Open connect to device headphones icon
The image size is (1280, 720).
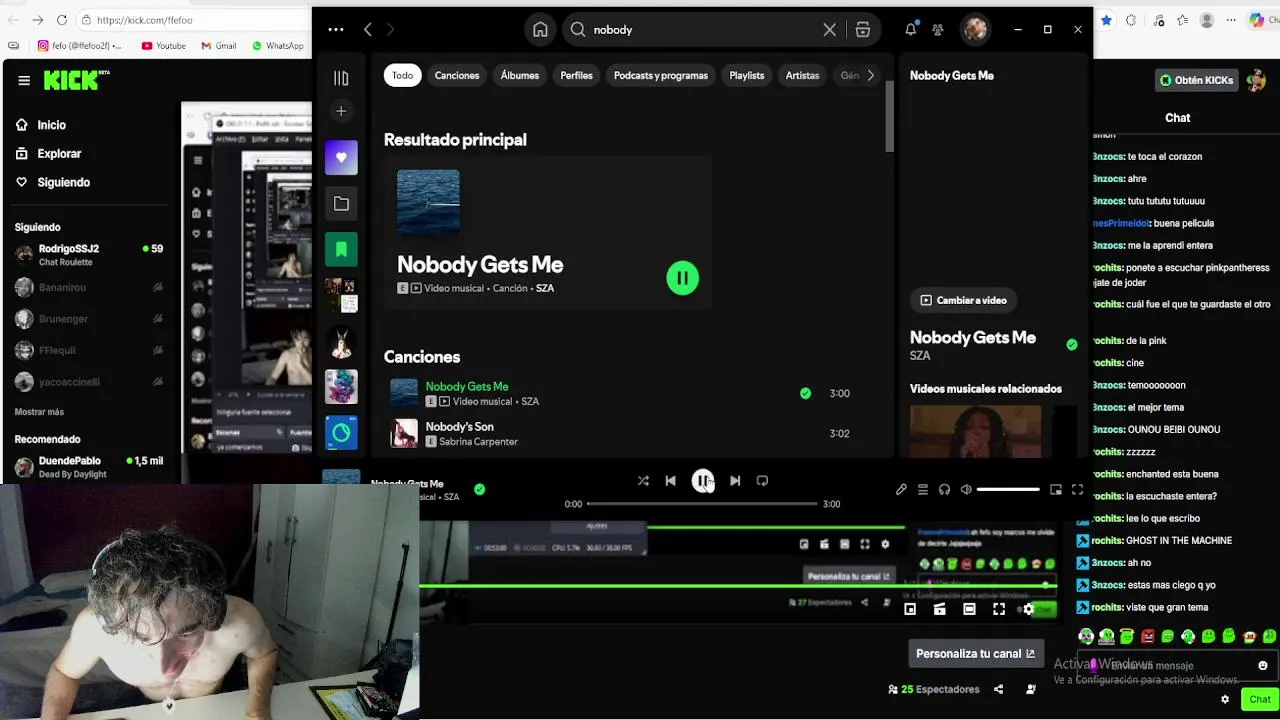(945, 490)
